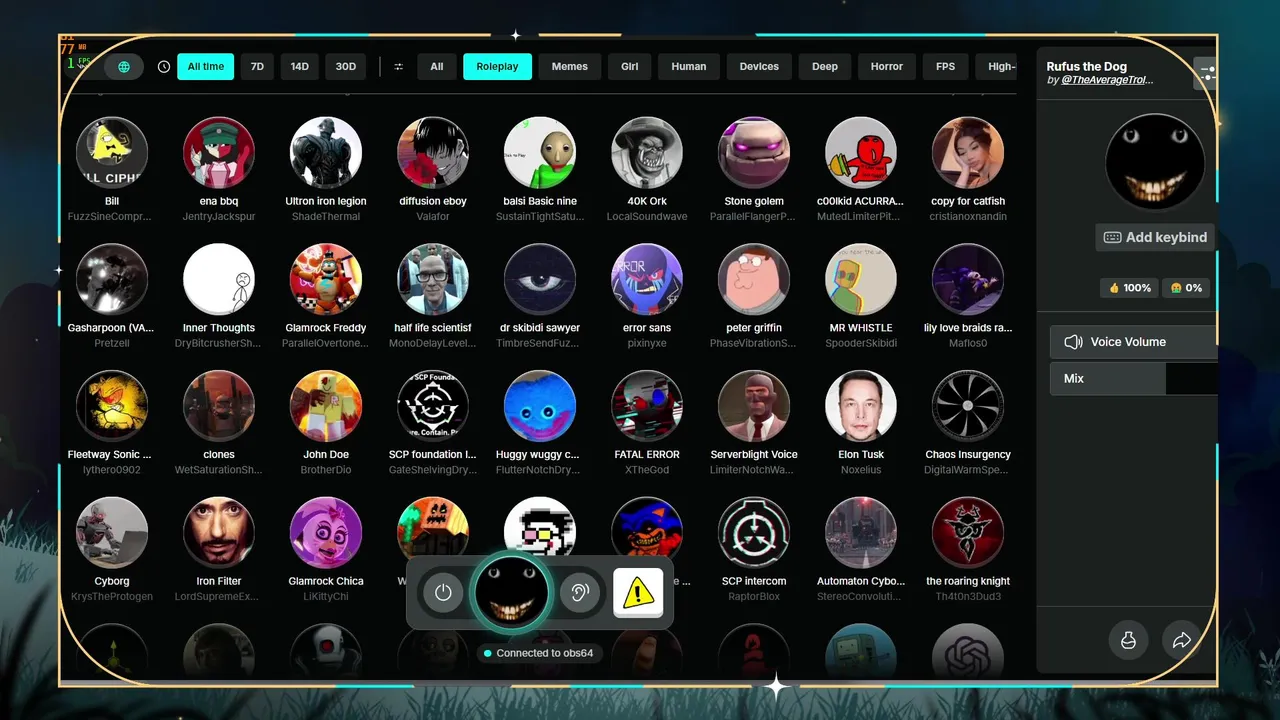Click the Voice Volume speaker icon
Viewport: 1280px width, 720px height.
[1073, 342]
